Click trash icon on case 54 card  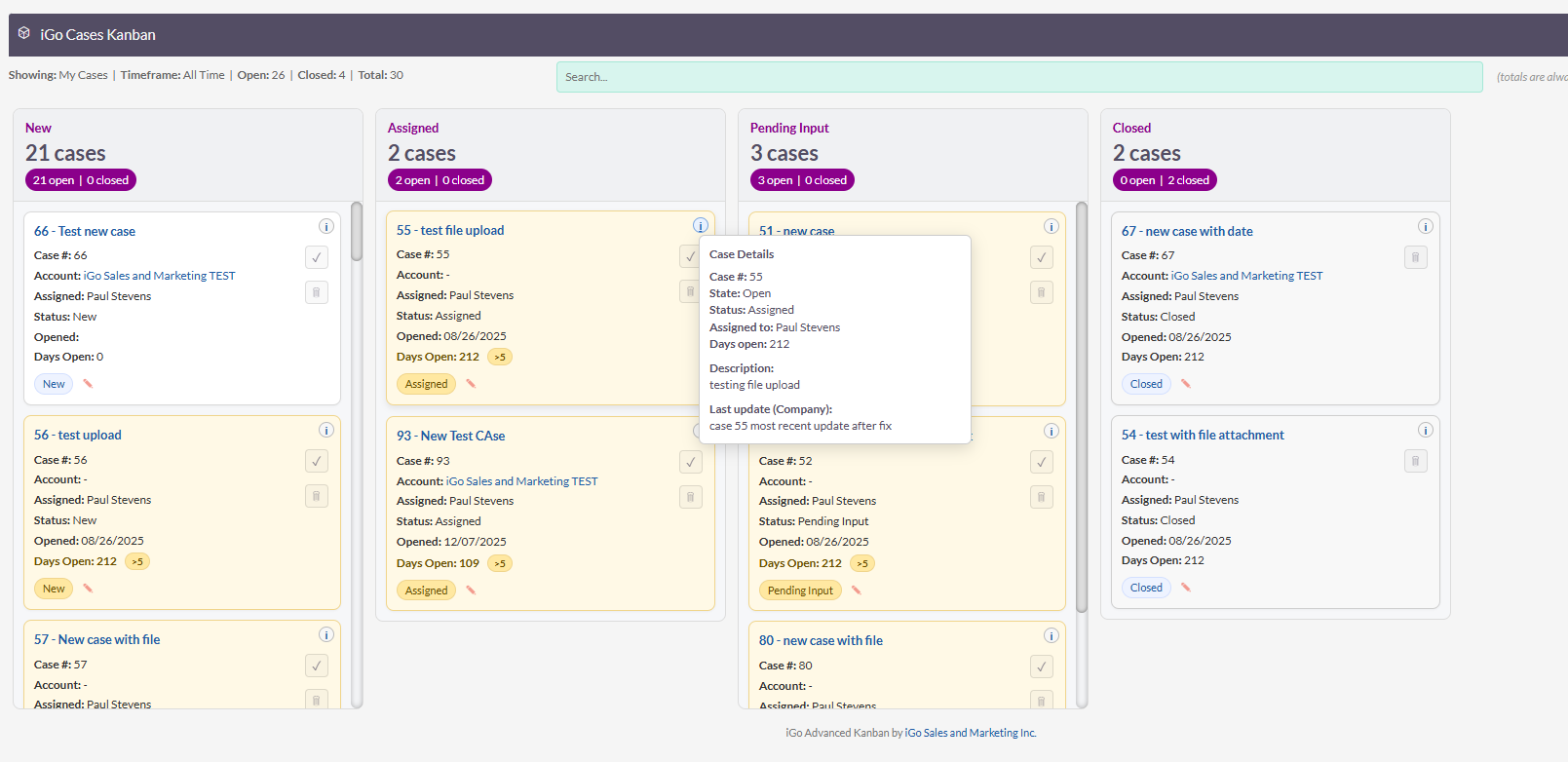[1416, 461]
